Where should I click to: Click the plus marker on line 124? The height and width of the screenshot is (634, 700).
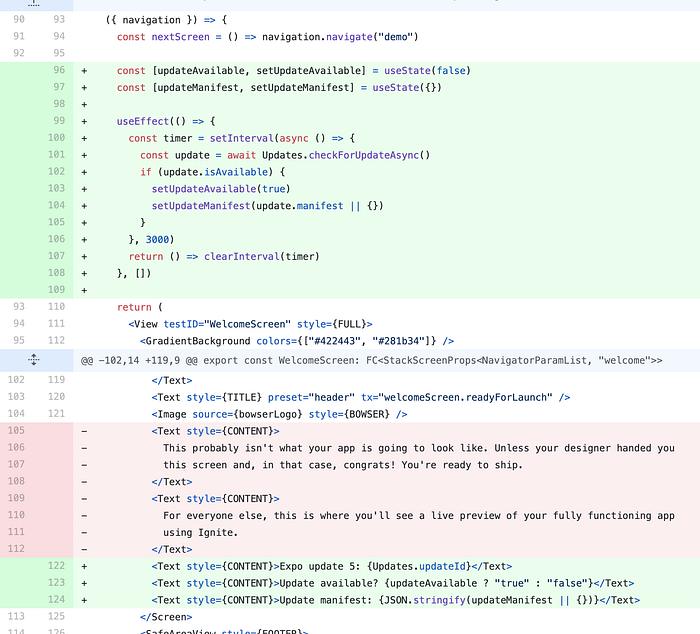click(84, 601)
